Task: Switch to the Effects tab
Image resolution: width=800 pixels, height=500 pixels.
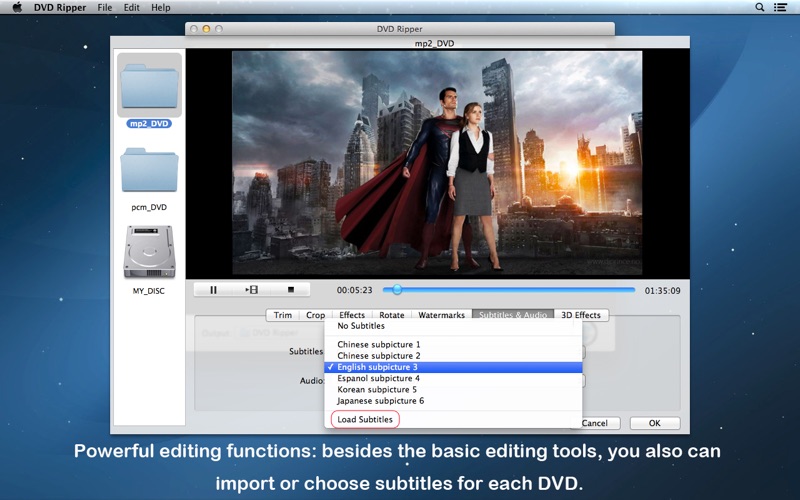Action: [x=352, y=315]
